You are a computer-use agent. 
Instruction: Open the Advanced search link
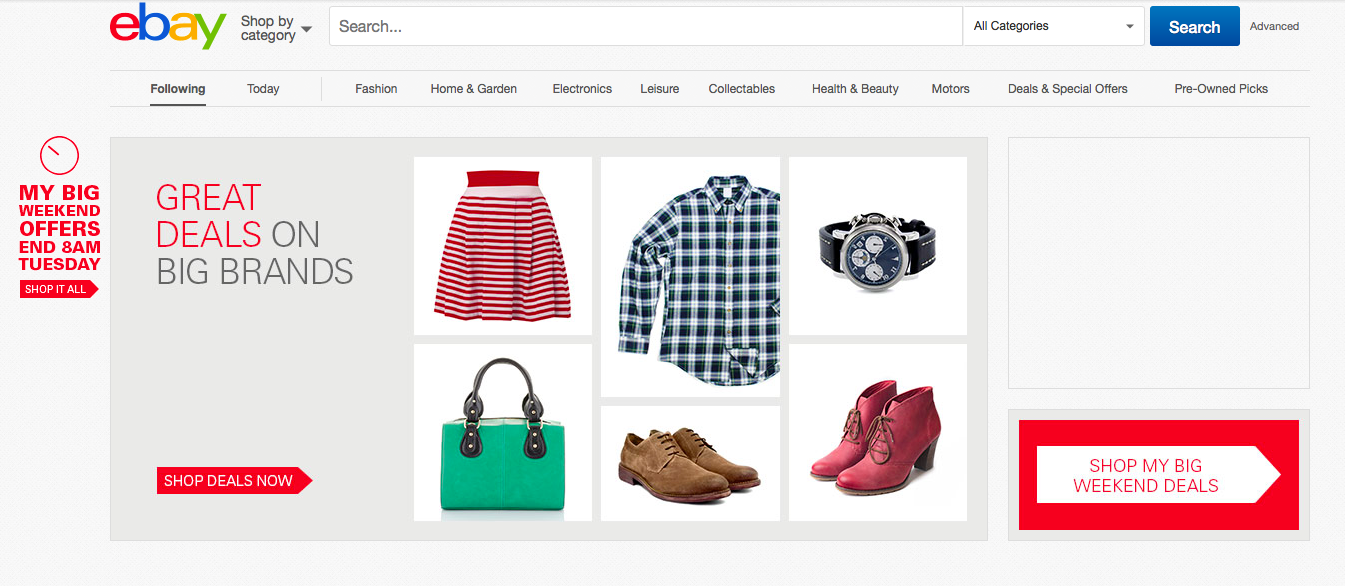[1274, 27]
